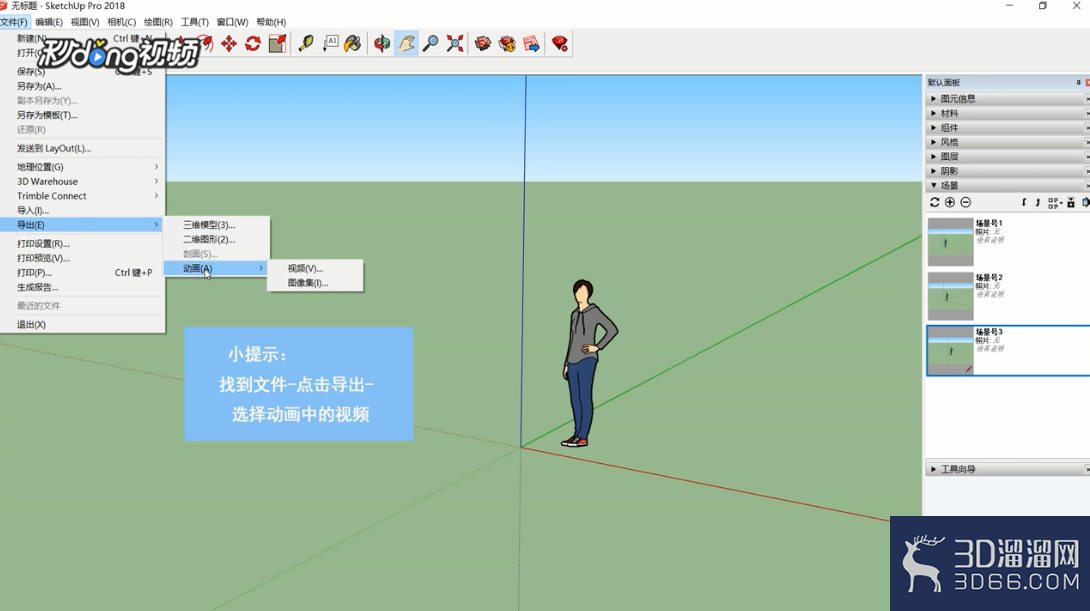Close the 图元信息 panel section
The height and width of the screenshot is (611, 1090).
click(1087, 99)
